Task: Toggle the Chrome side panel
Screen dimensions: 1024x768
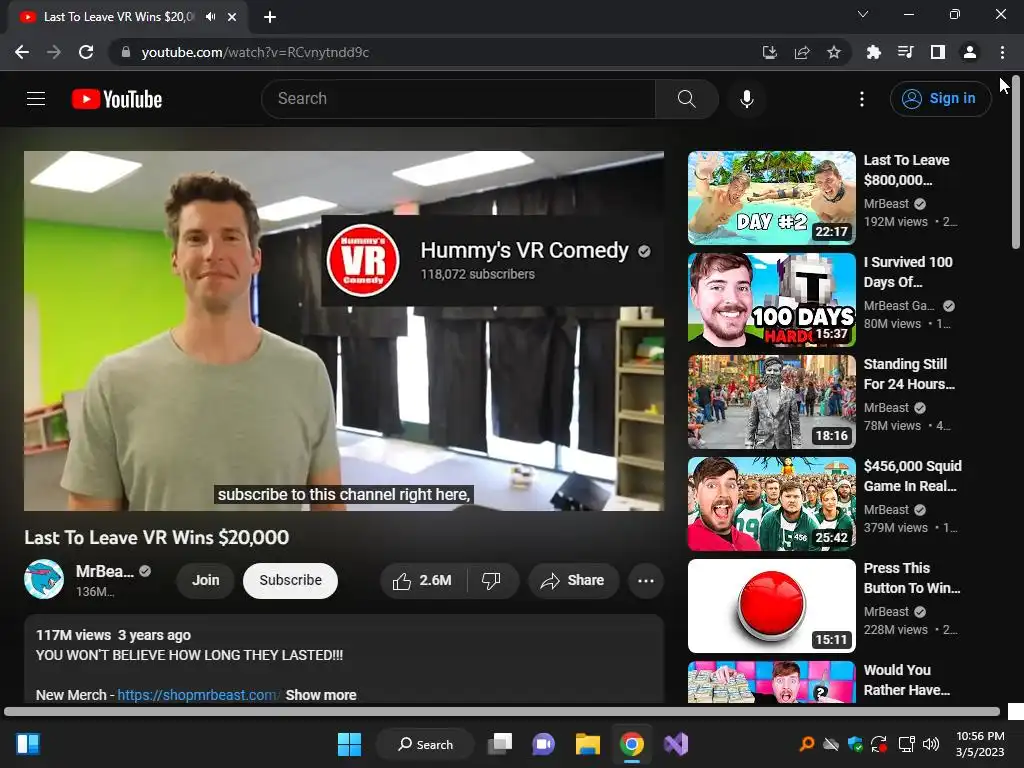Action: pyautogui.click(x=938, y=52)
